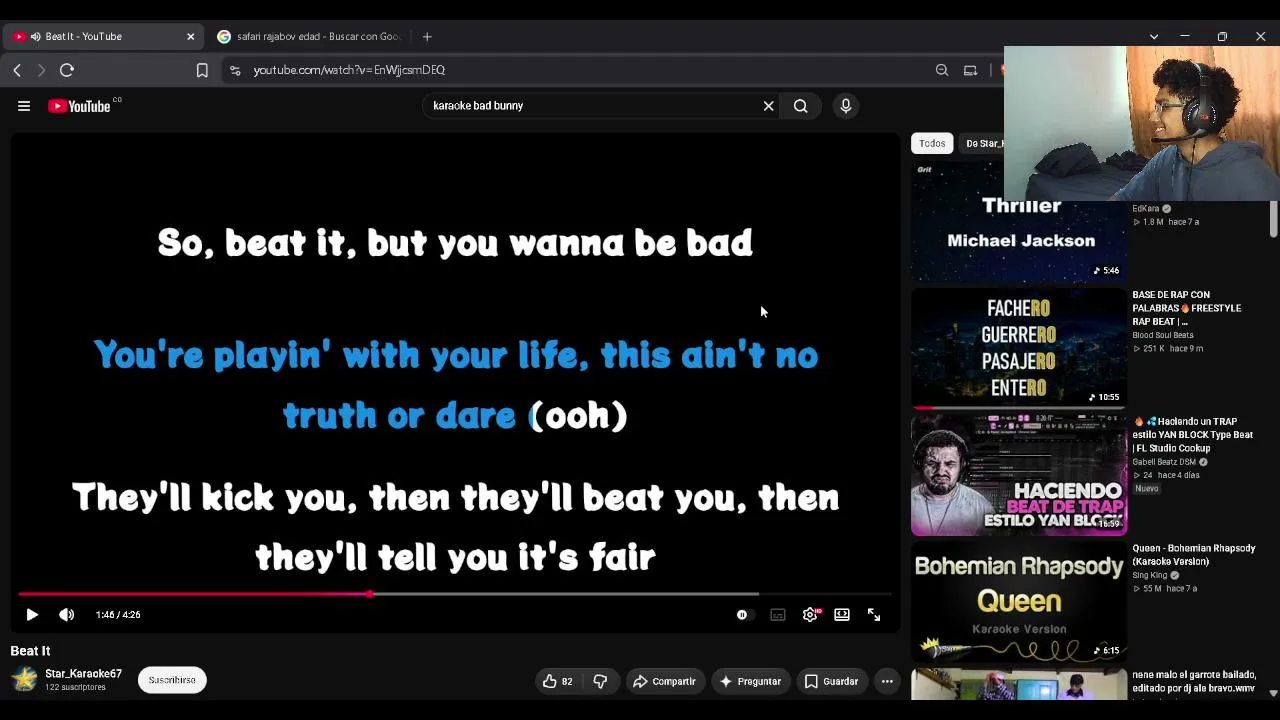Open the three-dot more actions menu
The width and height of the screenshot is (1280, 720).
(x=887, y=682)
